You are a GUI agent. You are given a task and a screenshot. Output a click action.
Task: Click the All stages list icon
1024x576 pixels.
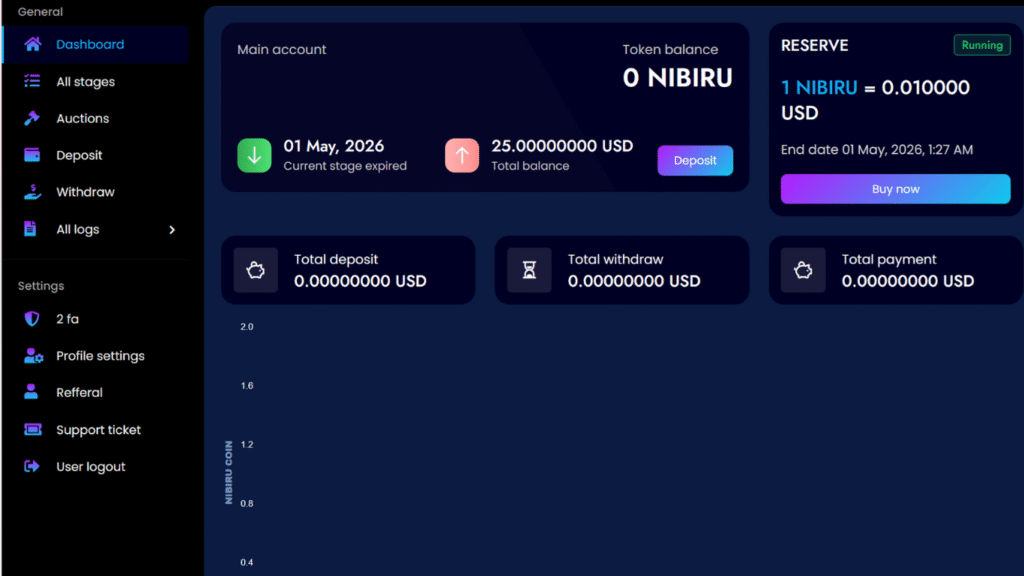pos(33,81)
